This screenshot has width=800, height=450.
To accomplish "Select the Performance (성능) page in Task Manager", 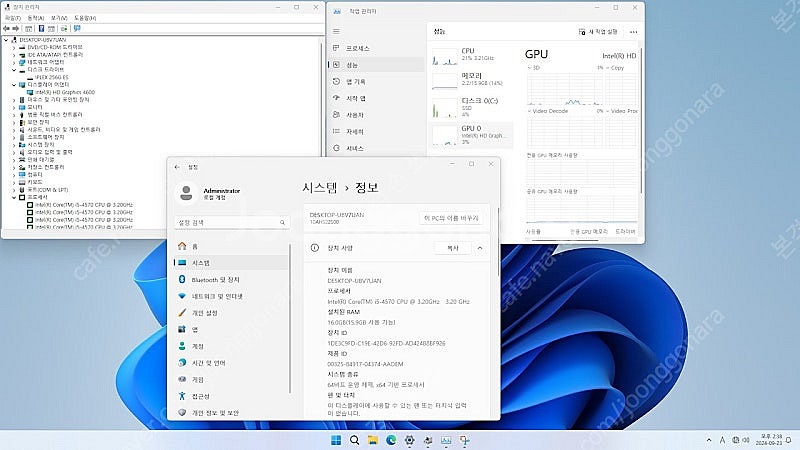I will coord(376,65).
